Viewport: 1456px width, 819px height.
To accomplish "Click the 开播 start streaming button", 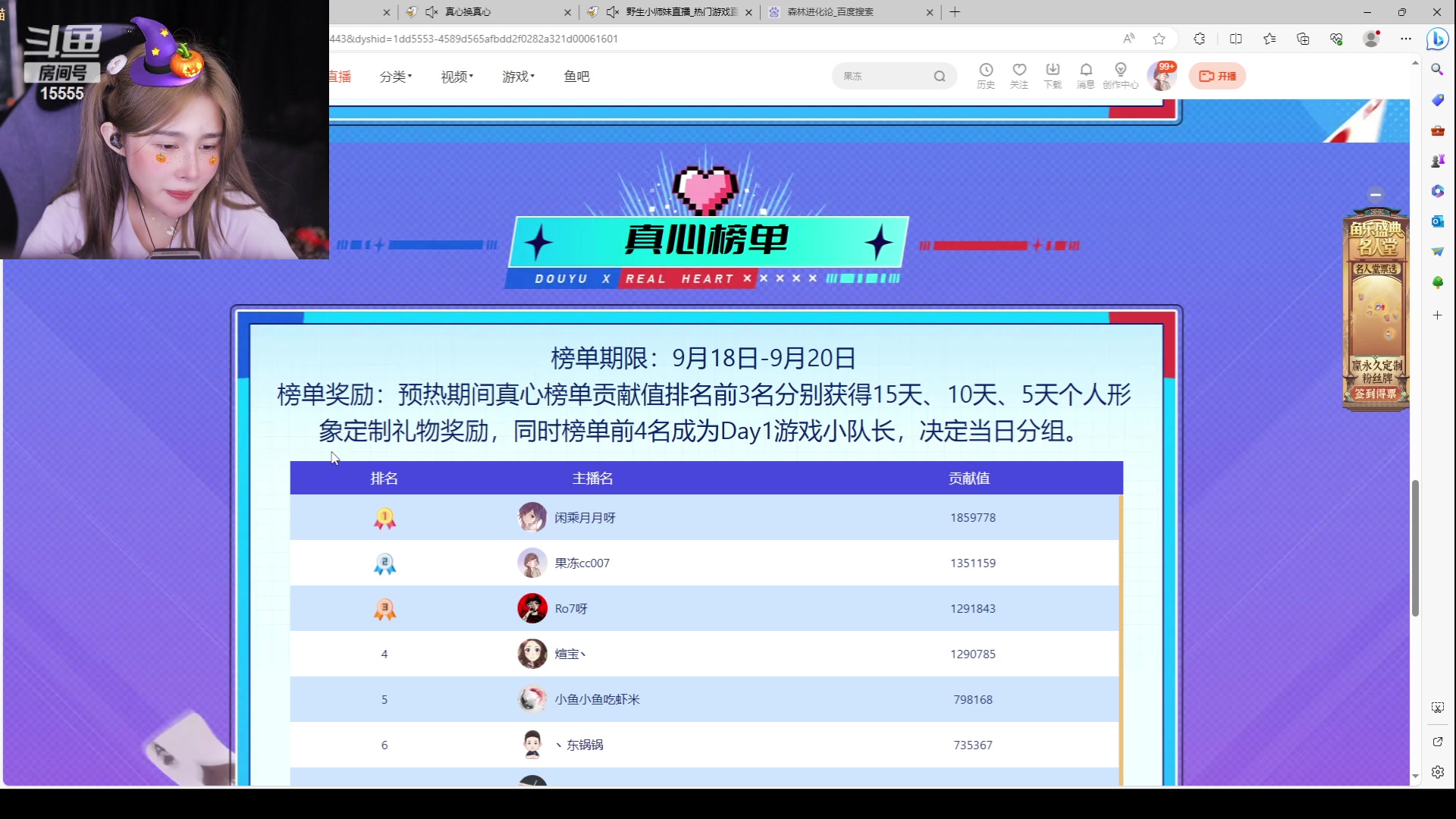I will [x=1217, y=76].
